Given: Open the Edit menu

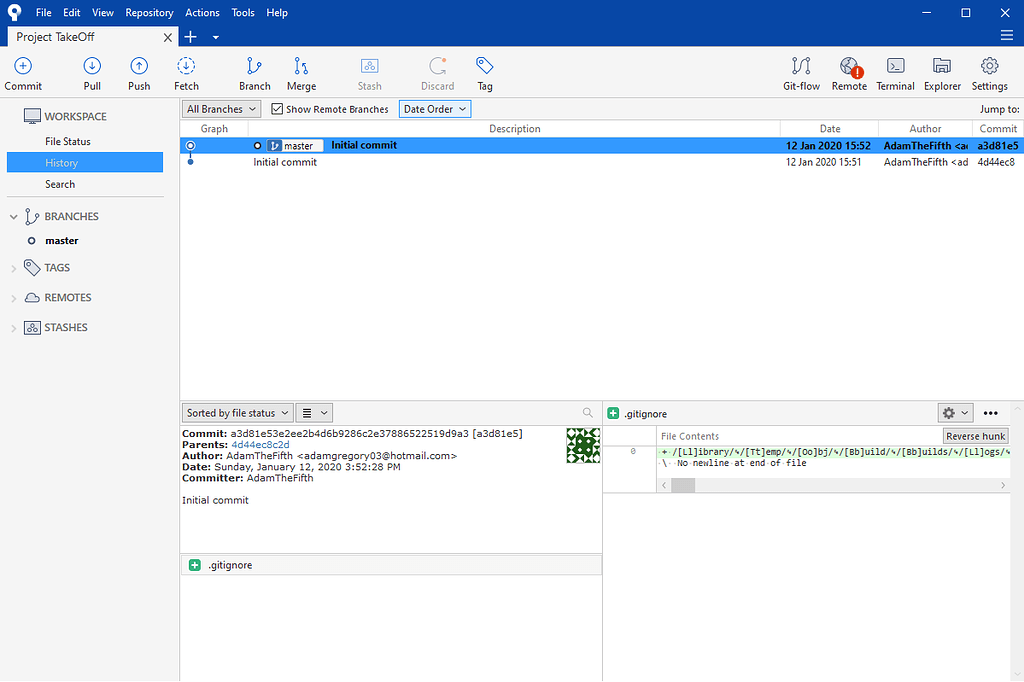Looking at the screenshot, I should click(72, 12).
